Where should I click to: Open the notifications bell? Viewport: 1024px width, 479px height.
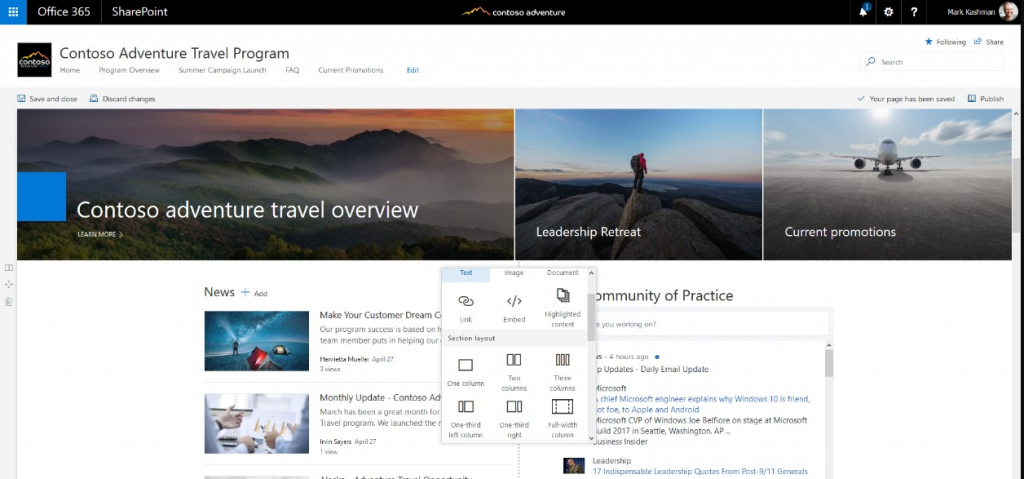click(x=863, y=12)
